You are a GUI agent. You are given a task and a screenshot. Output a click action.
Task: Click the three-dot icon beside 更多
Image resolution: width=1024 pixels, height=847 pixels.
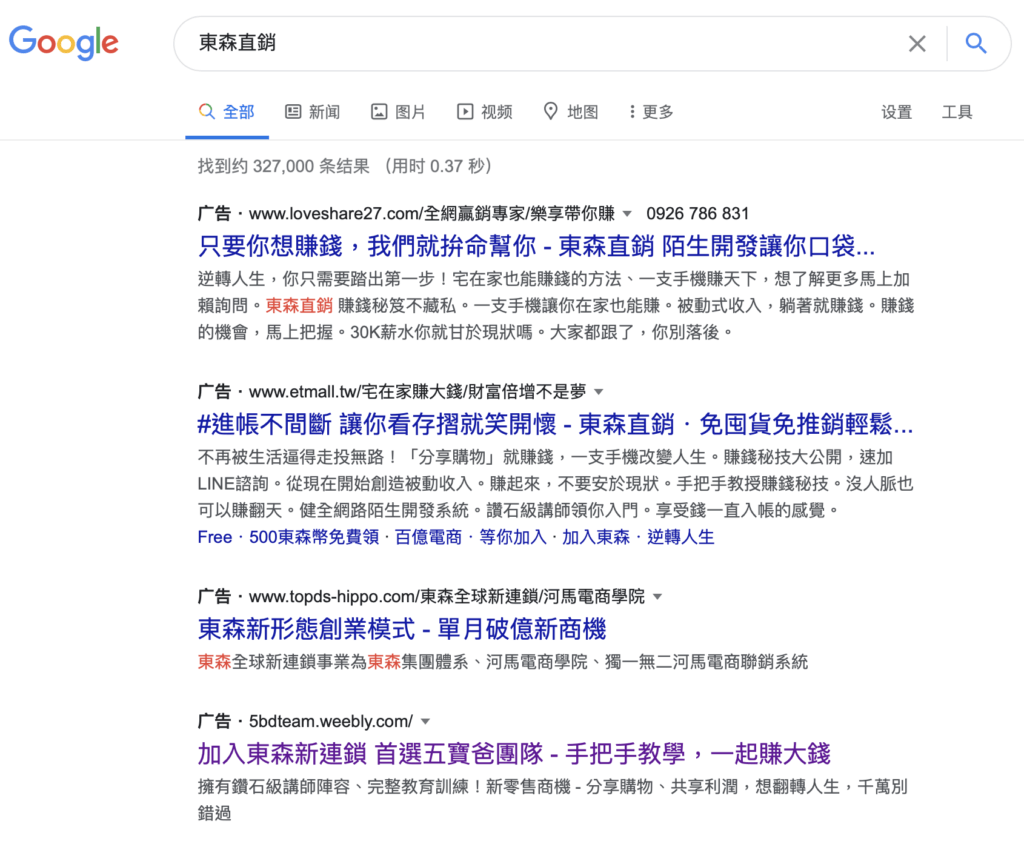pyautogui.click(x=632, y=112)
